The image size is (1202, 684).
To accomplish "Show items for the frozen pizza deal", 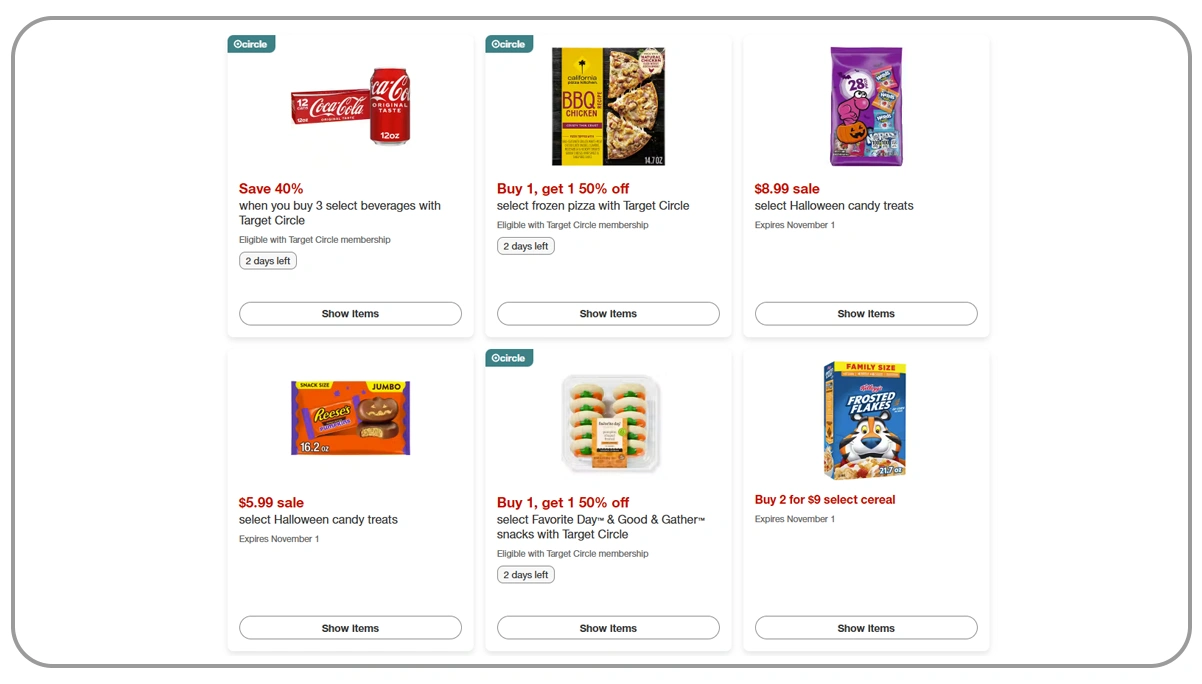I will point(608,313).
